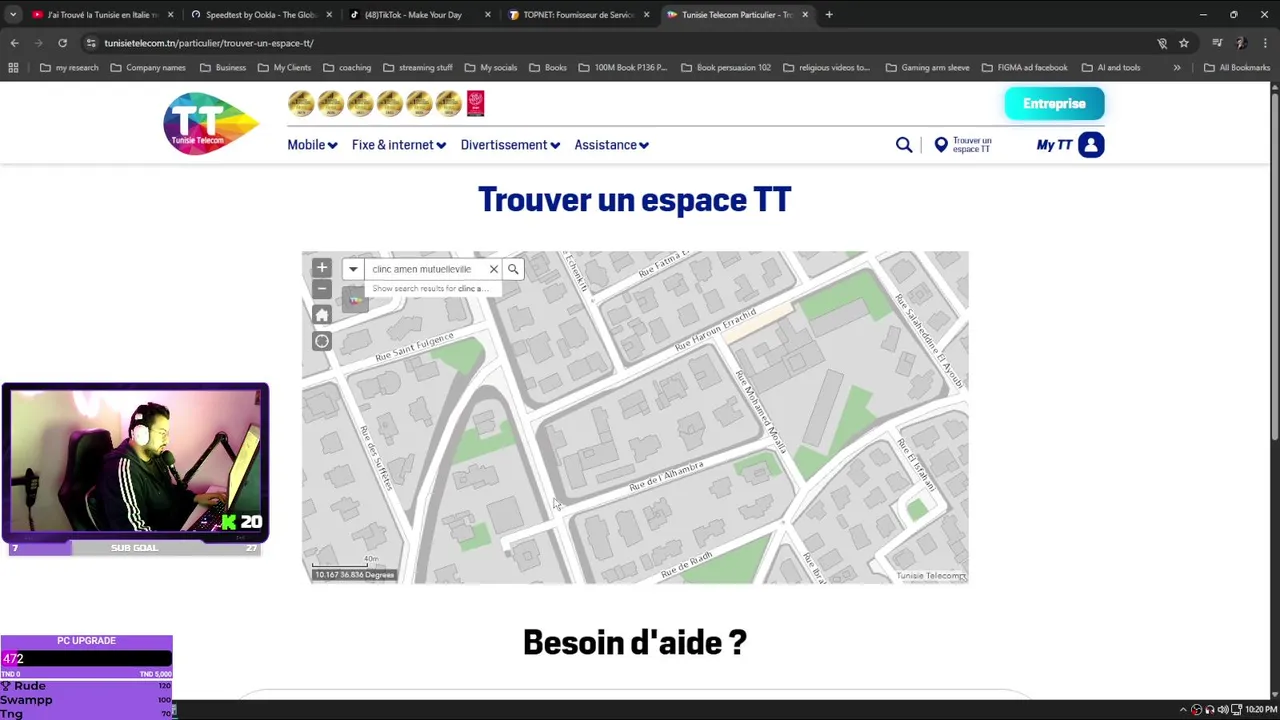Zoom in on the map with plus button
1280x720 pixels.
click(322, 268)
